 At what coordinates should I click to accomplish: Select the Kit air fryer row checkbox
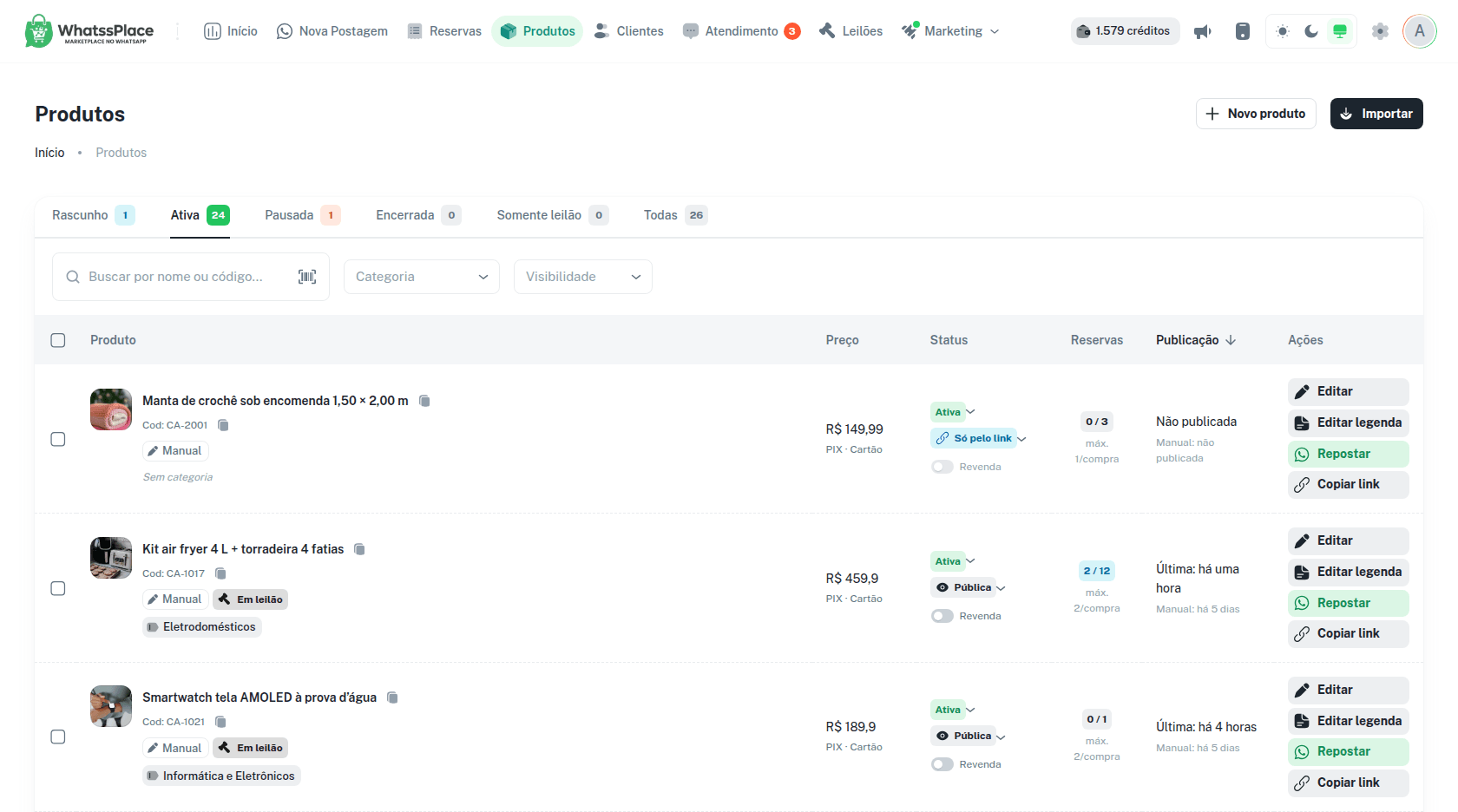pyautogui.click(x=58, y=588)
